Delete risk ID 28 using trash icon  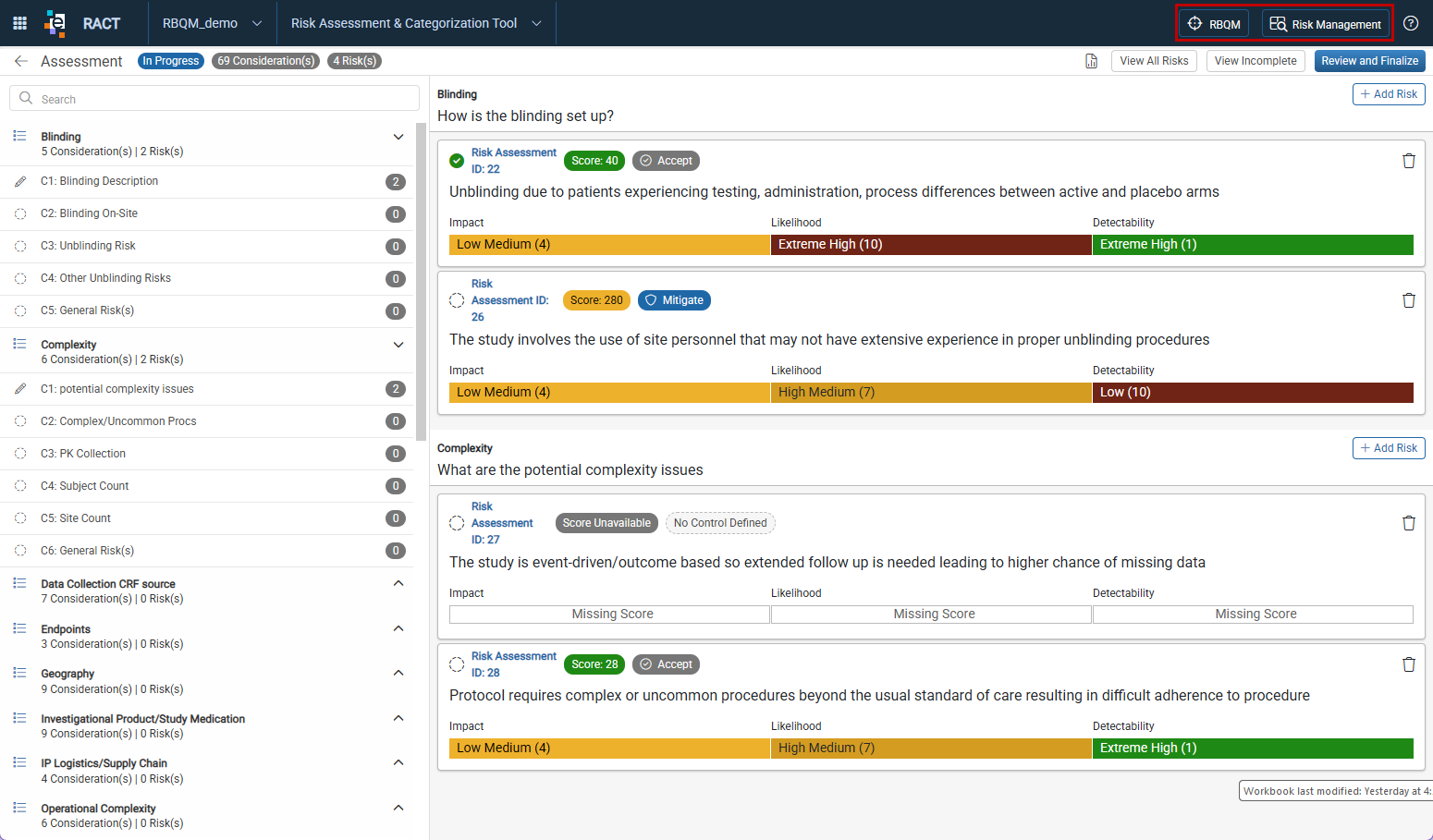[1409, 664]
